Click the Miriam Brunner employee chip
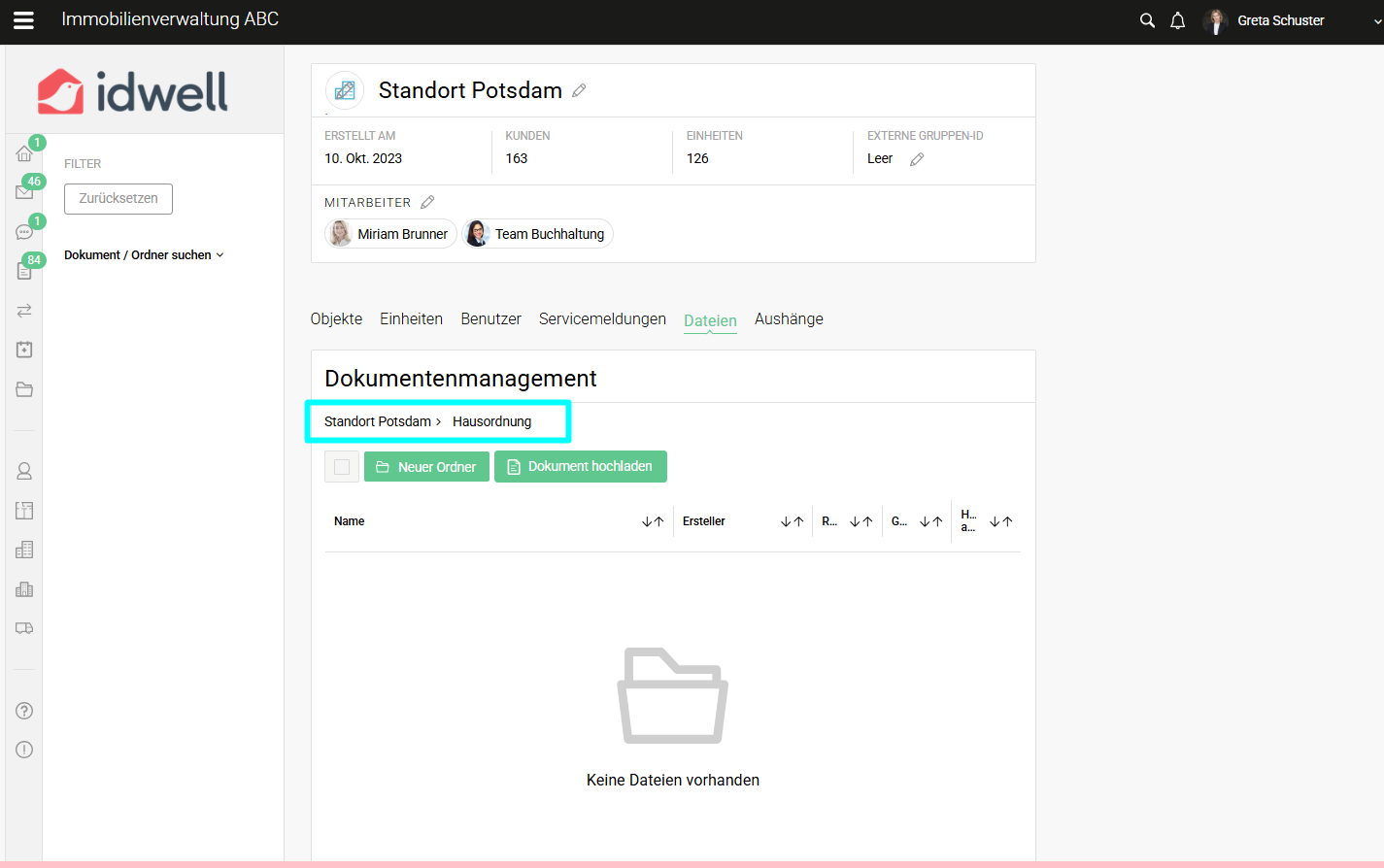Screen dimensions: 1384x868 coord(390,234)
